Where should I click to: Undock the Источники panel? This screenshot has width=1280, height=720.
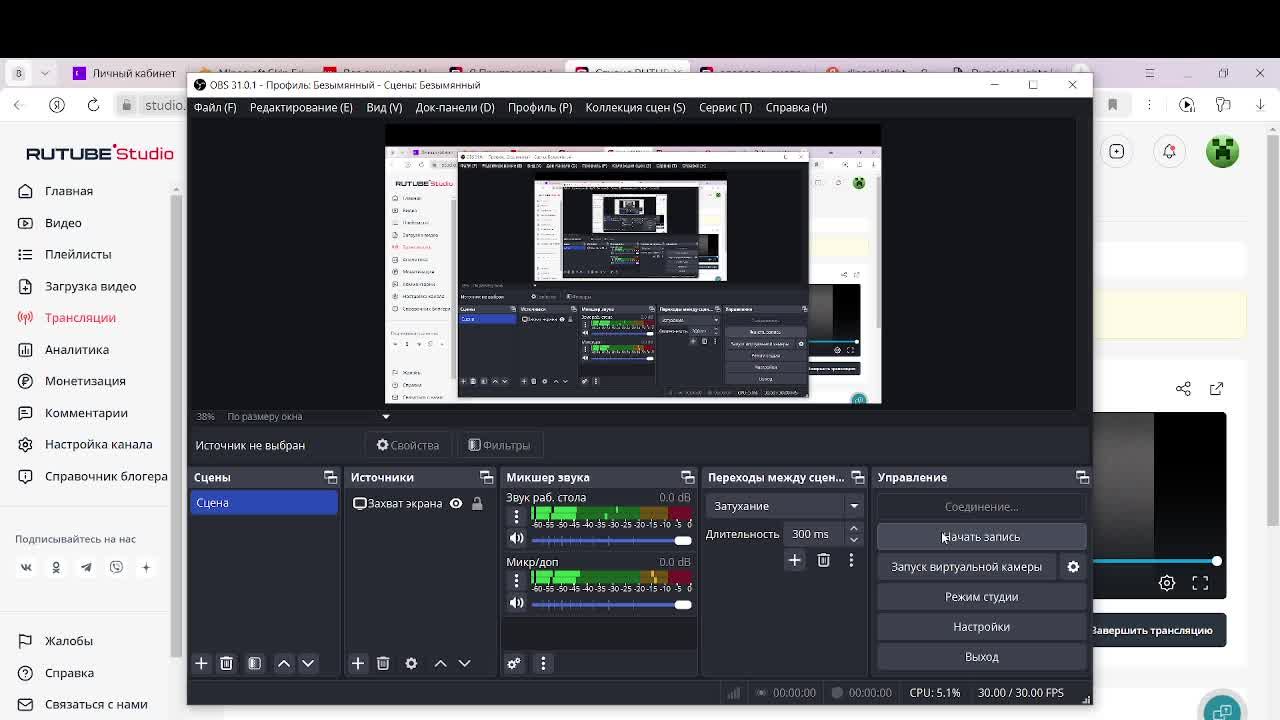[x=486, y=477]
